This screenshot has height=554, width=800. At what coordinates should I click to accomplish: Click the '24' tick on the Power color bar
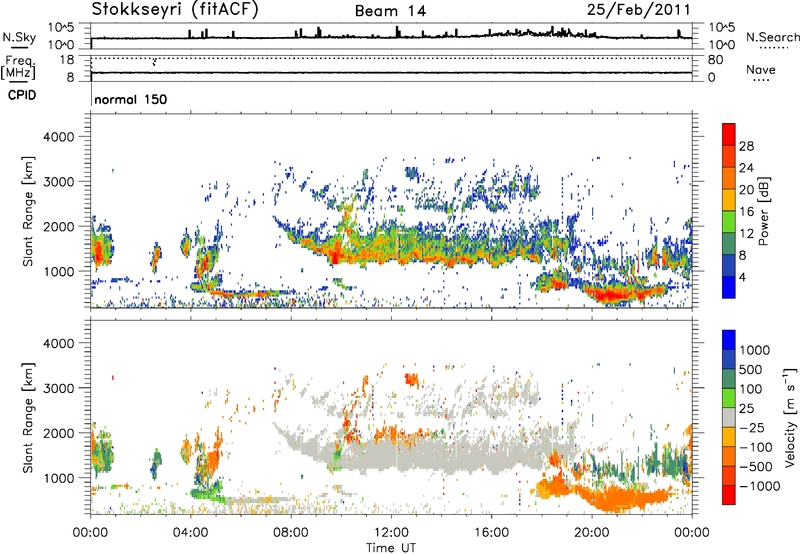[746, 168]
